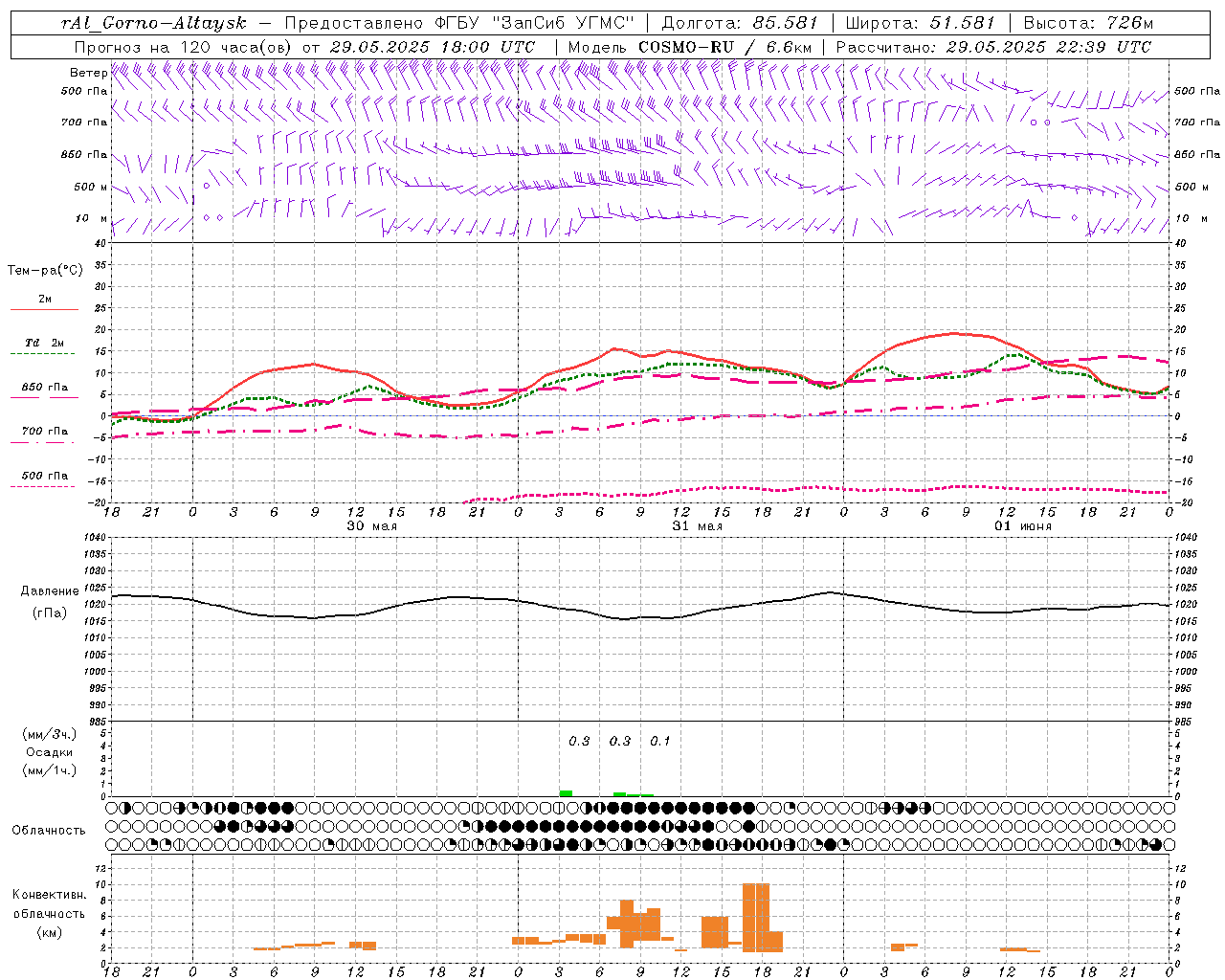Click the elevation value 726м
1225x980 pixels.
coord(1129,23)
